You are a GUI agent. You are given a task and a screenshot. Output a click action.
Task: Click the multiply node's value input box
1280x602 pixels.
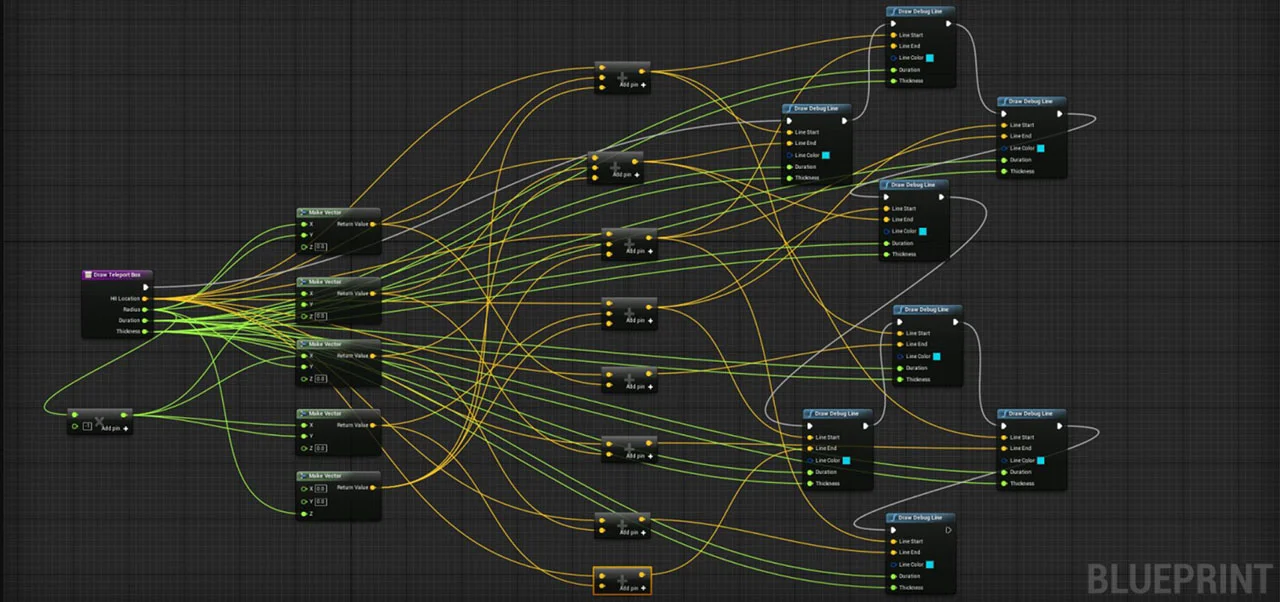coord(87,426)
